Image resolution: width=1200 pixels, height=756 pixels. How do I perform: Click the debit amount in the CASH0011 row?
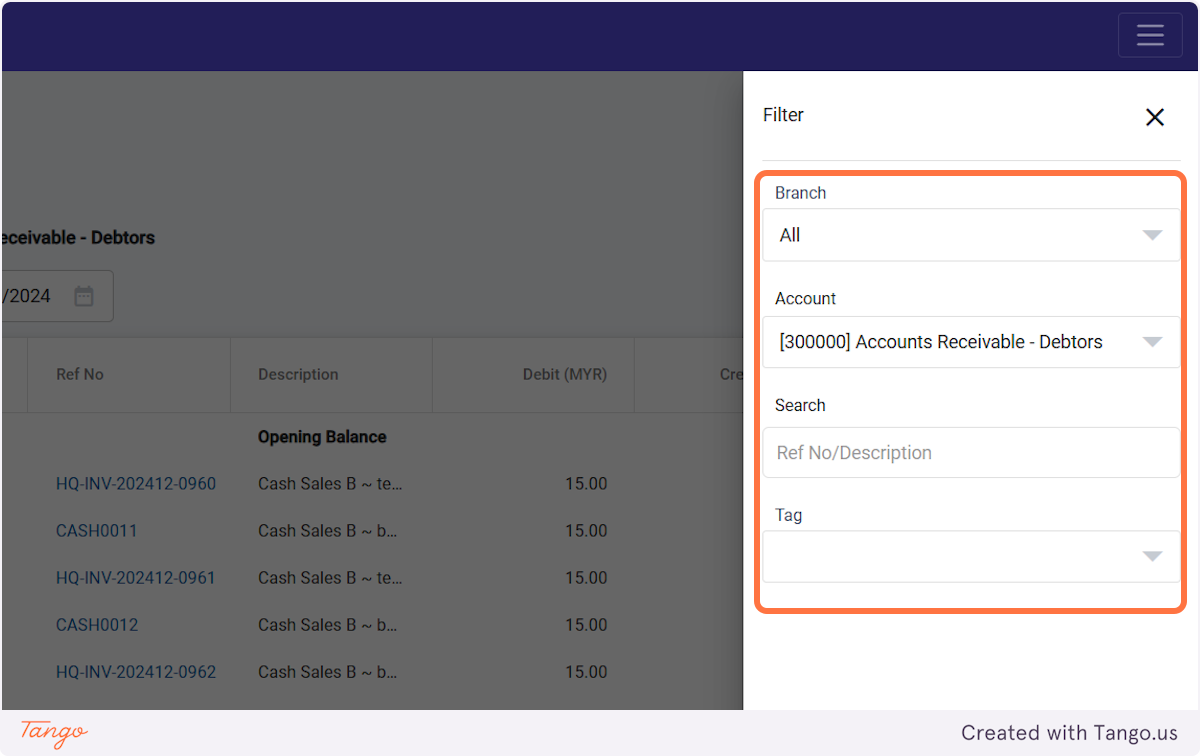(586, 531)
